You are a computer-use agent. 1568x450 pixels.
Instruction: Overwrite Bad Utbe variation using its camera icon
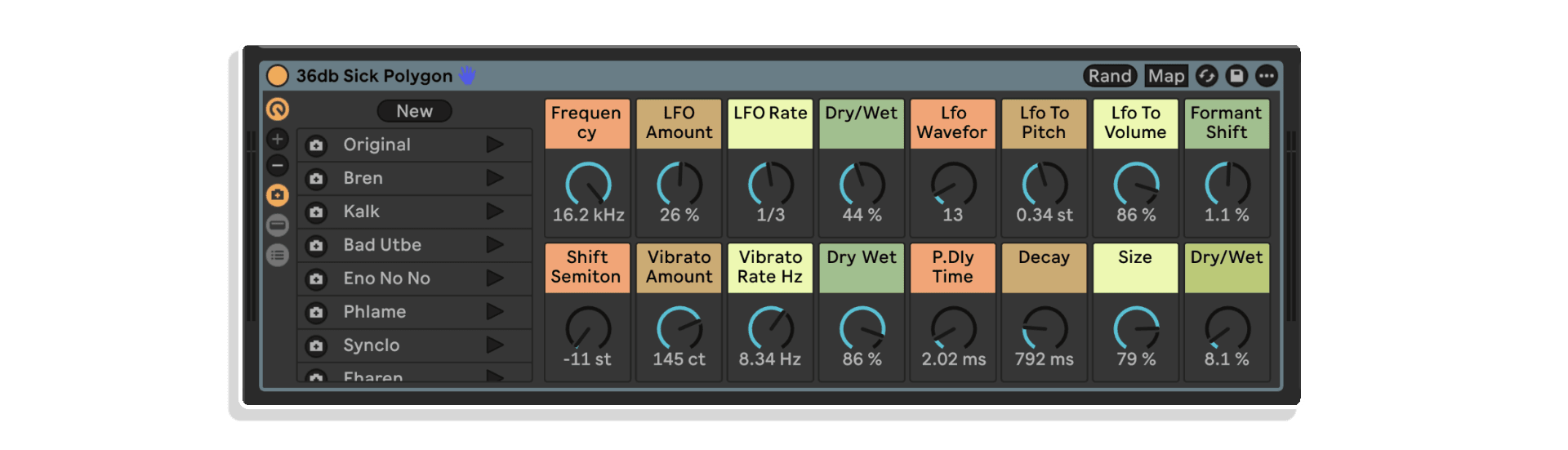[316, 246]
